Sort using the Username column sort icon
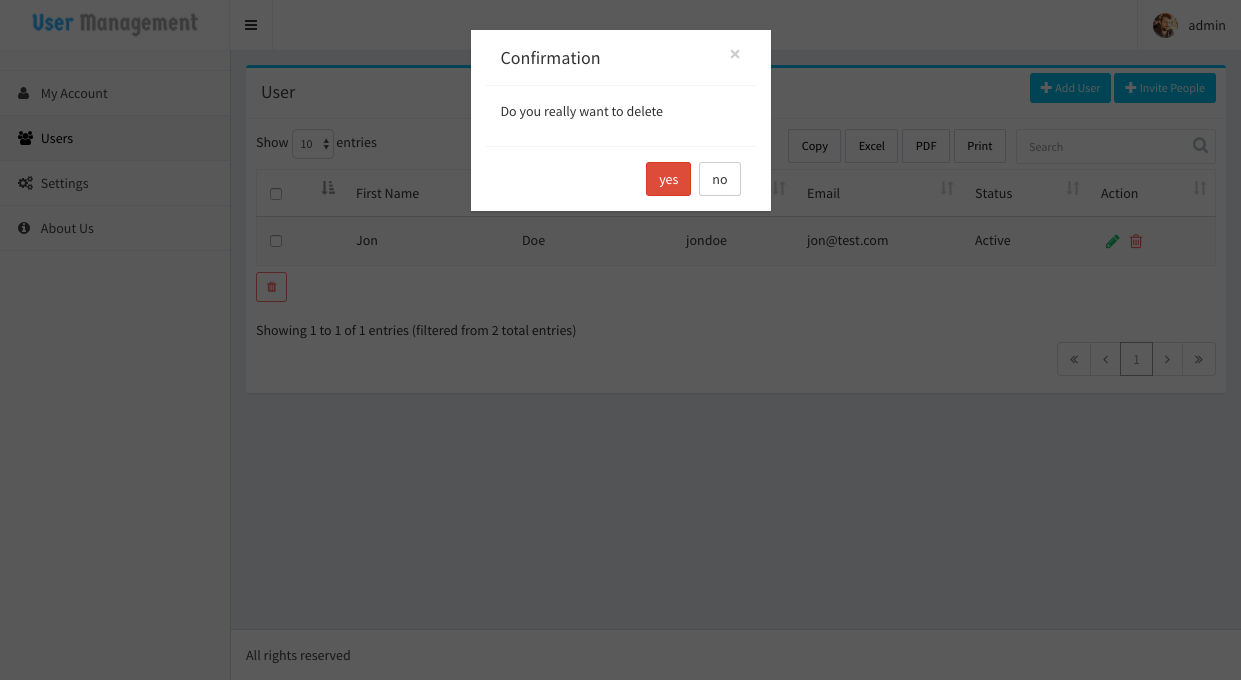1241x680 pixels. click(x=779, y=188)
